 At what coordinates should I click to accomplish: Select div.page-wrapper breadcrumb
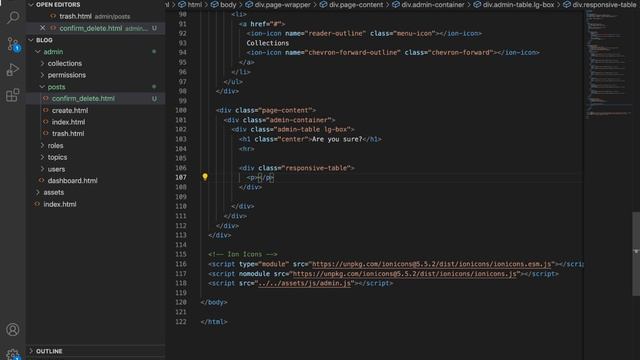(x=283, y=5)
